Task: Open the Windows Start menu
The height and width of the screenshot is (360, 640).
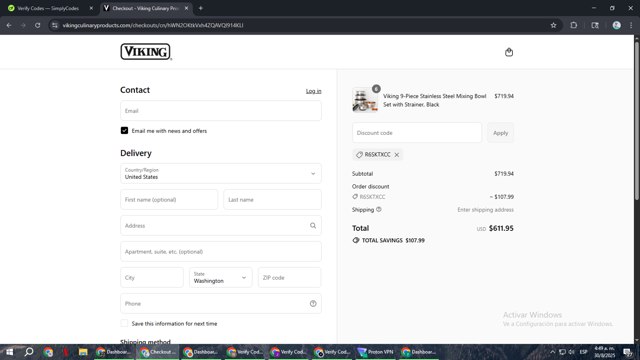Action: click(x=9, y=352)
